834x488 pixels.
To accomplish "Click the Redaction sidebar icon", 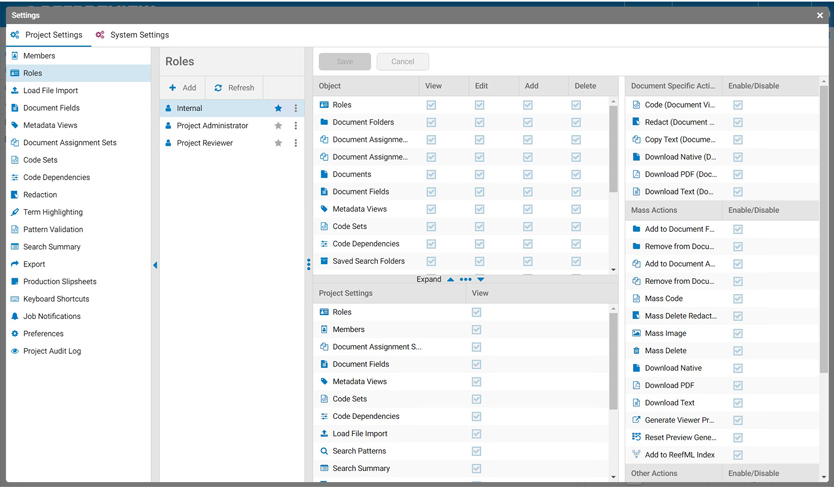I will pyautogui.click(x=15, y=195).
